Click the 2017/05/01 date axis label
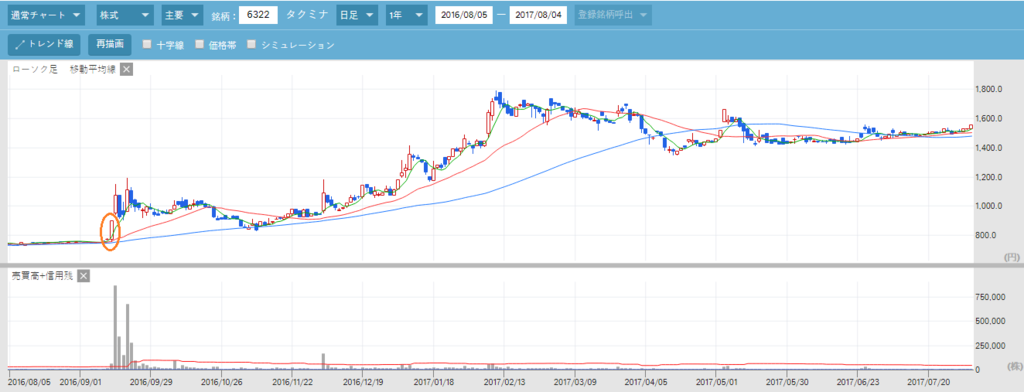The height and width of the screenshot is (392, 1024). [716, 381]
